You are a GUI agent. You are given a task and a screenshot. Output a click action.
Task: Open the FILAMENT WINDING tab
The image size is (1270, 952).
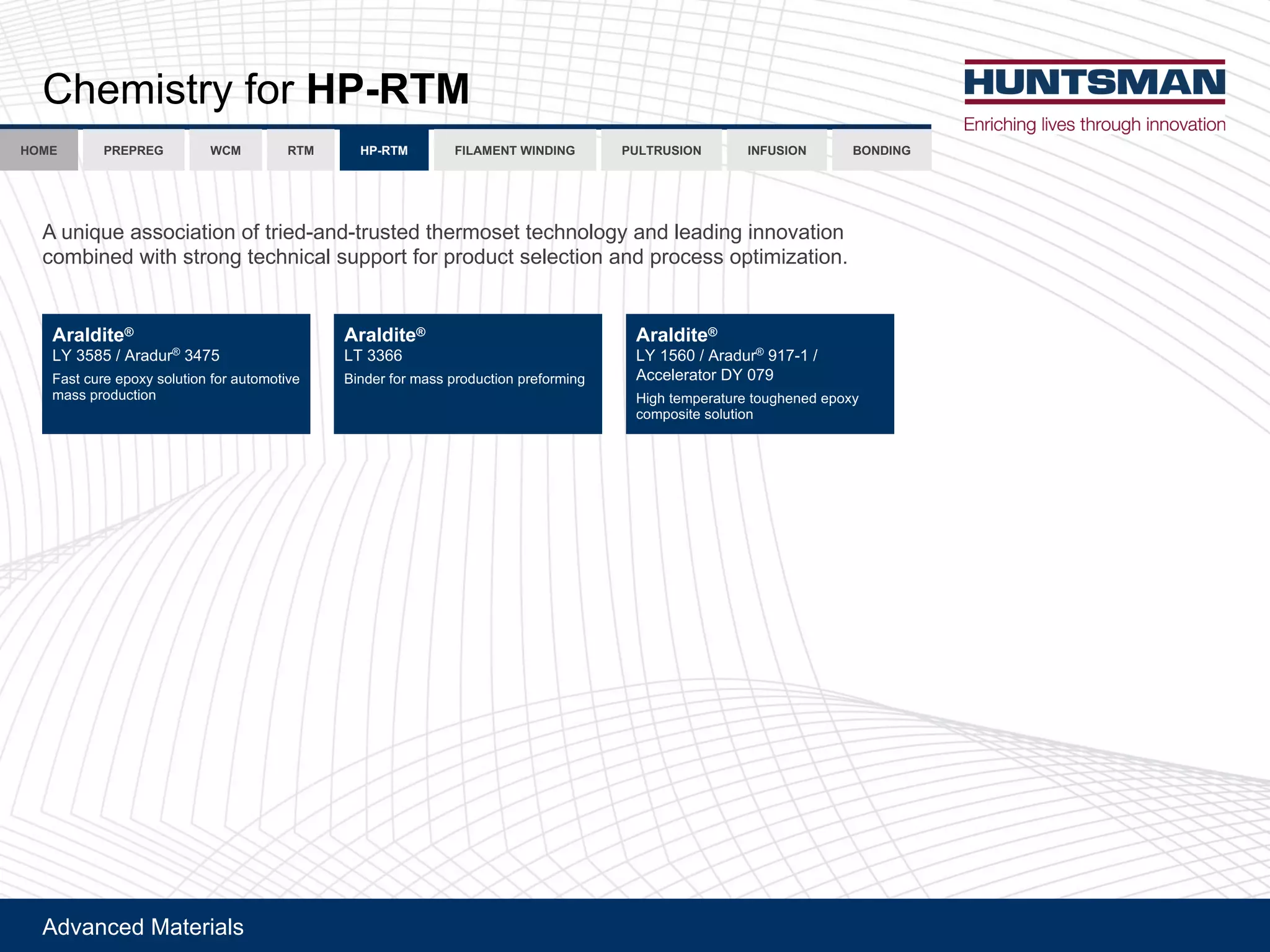click(514, 151)
